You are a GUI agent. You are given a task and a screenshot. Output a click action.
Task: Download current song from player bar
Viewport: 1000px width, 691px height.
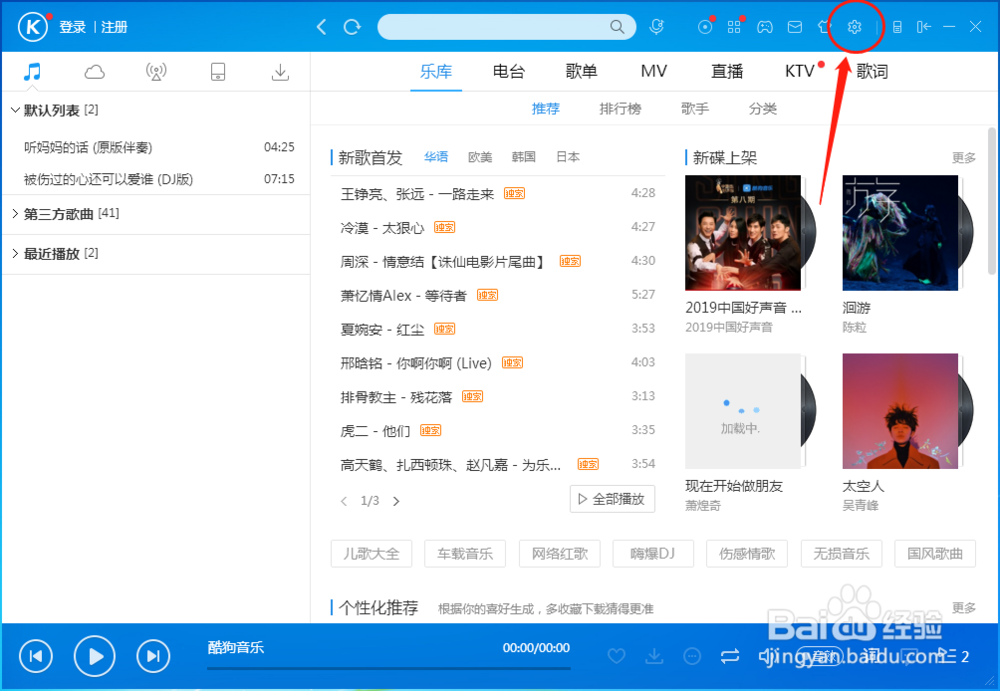(x=654, y=655)
